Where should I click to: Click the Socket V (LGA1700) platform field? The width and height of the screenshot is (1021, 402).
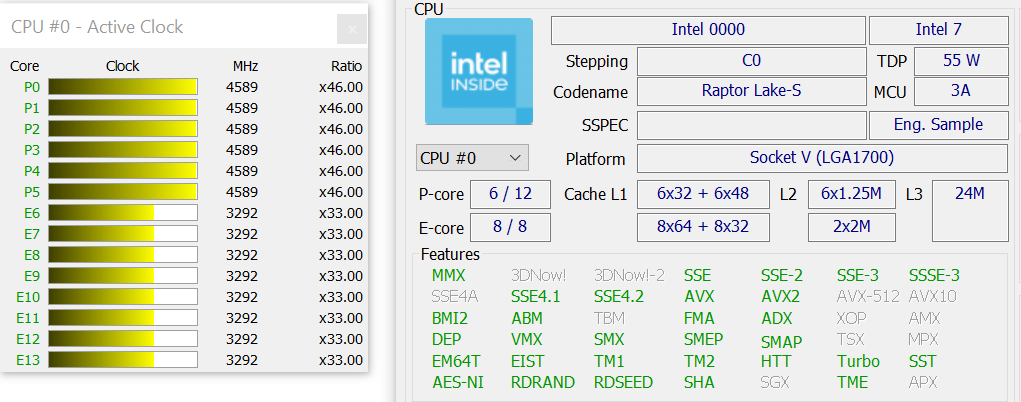(x=822, y=158)
